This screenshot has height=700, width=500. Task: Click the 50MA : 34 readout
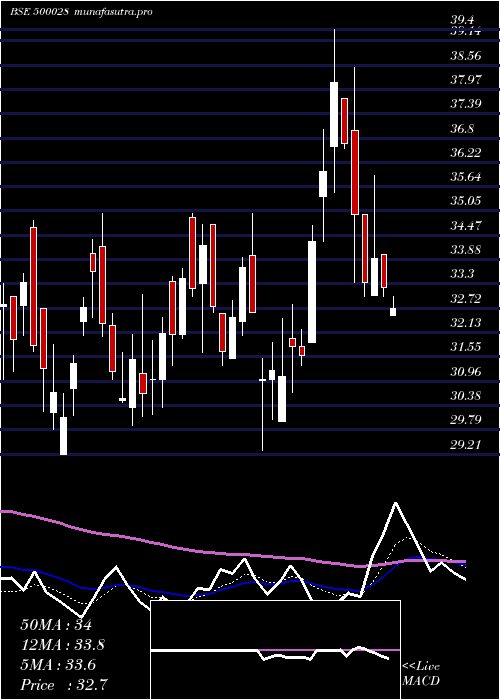coord(56,625)
